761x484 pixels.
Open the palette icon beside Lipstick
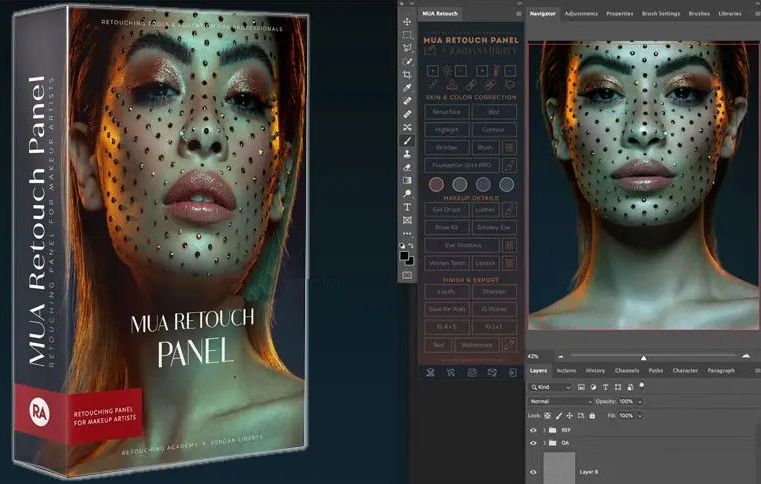(509, 263)
